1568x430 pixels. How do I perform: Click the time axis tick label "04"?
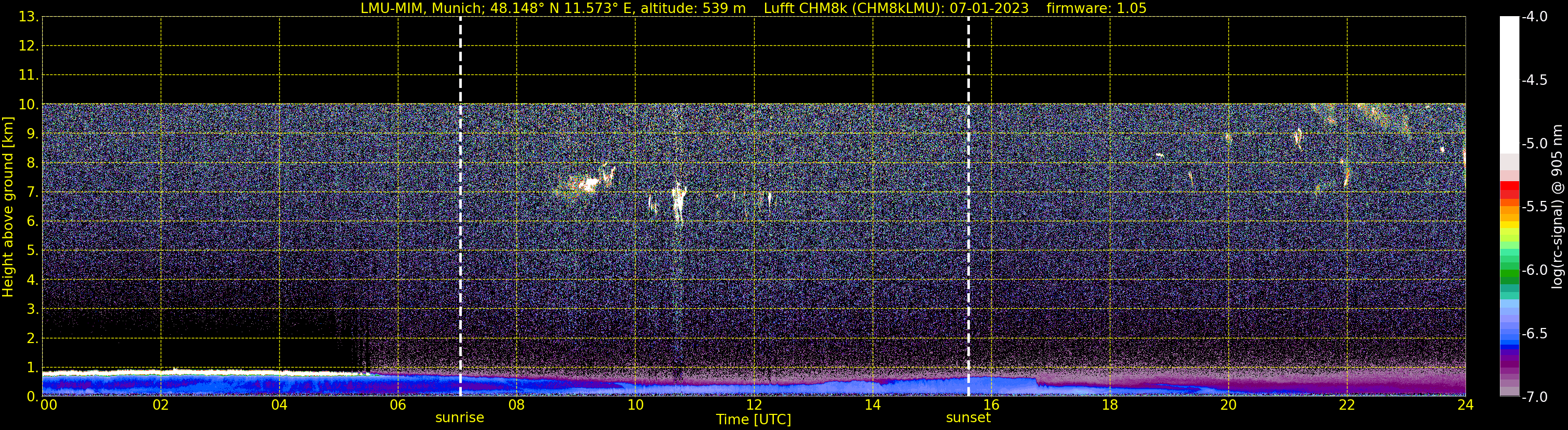click(x=279, y=406)
